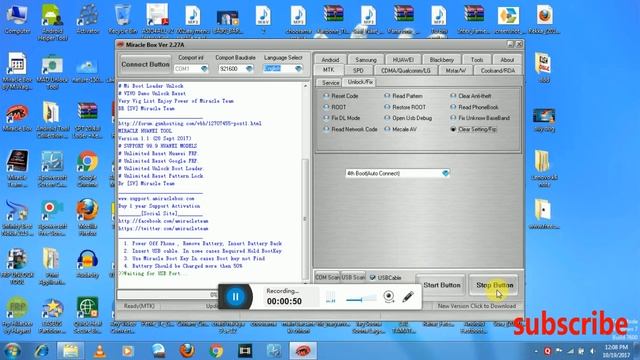Screen dimensions: 640x360
Task: Click New Version Click to Download link
Action: coord(476,306)
